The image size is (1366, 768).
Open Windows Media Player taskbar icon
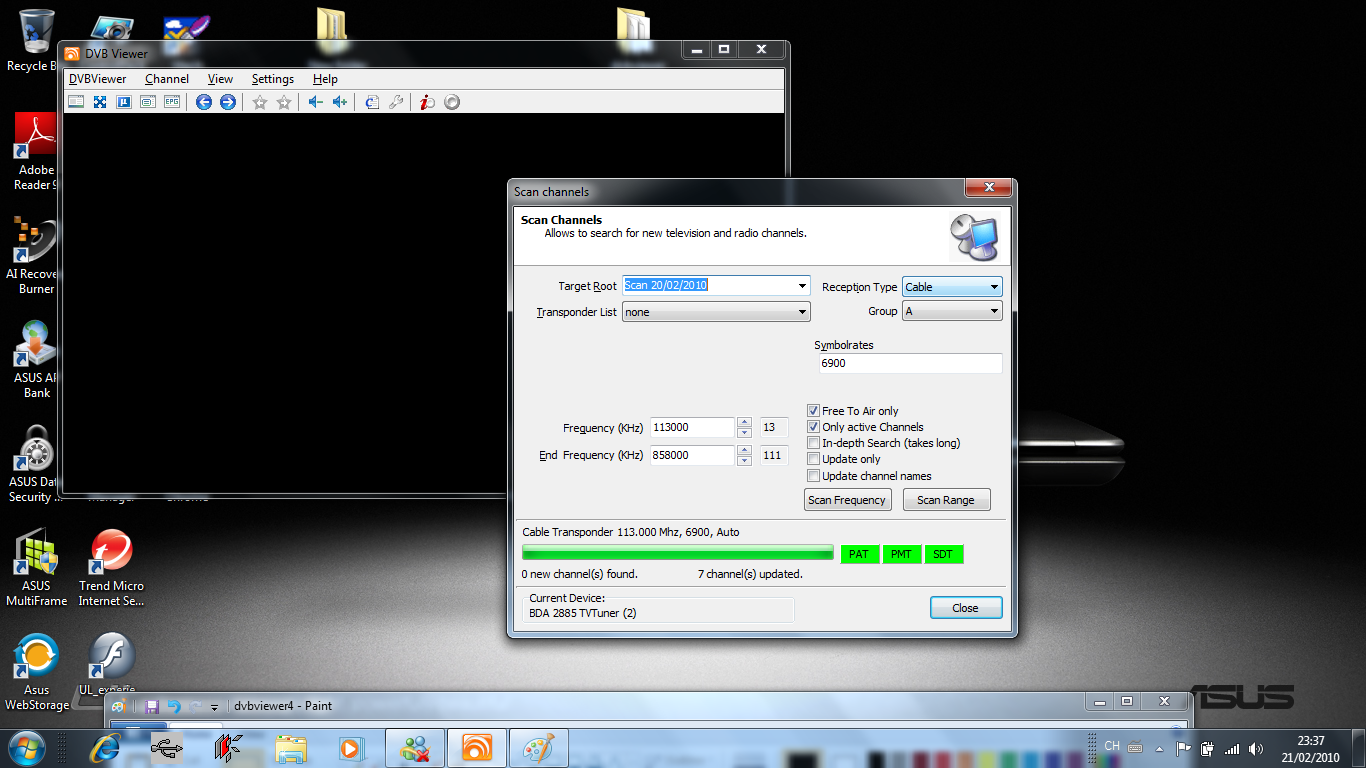coord(351,748)
